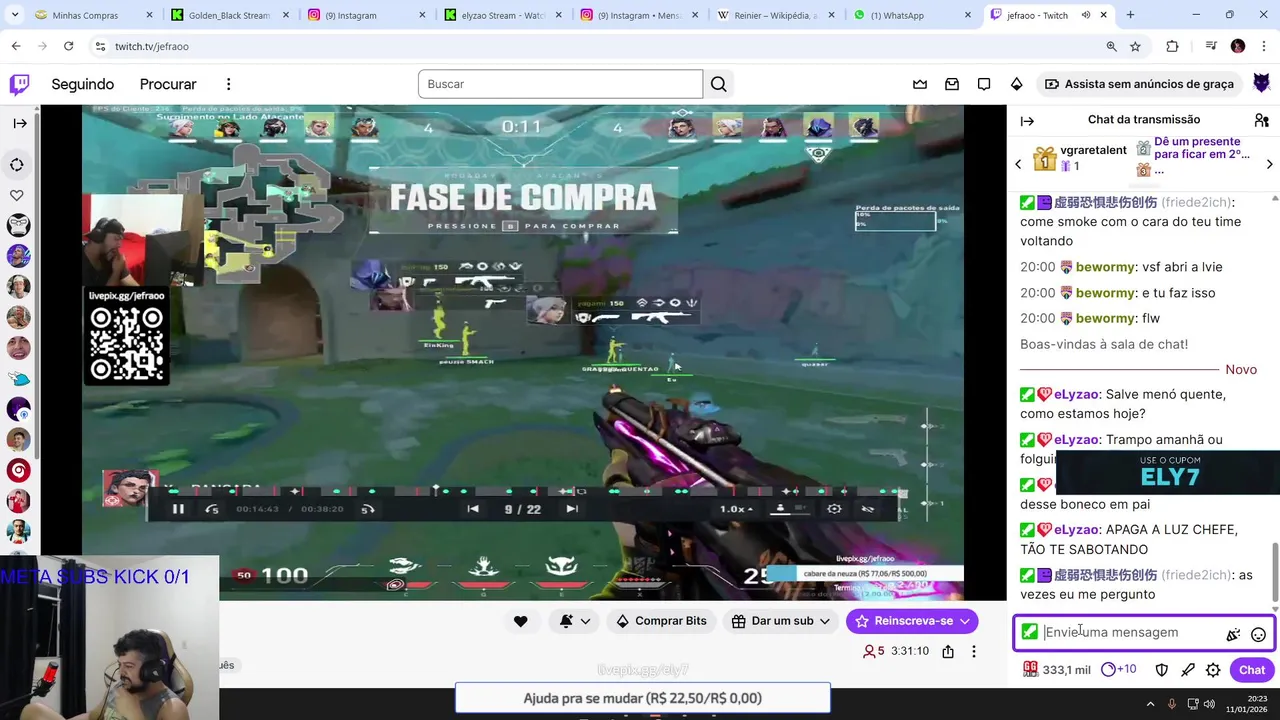
Task: Open the chat shield moderation icon
Action: [1161, 670]
